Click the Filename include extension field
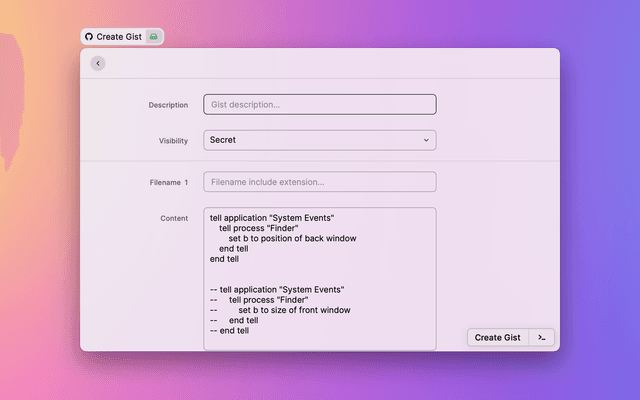The image size is (640, 400). click(x=319, y=182)
